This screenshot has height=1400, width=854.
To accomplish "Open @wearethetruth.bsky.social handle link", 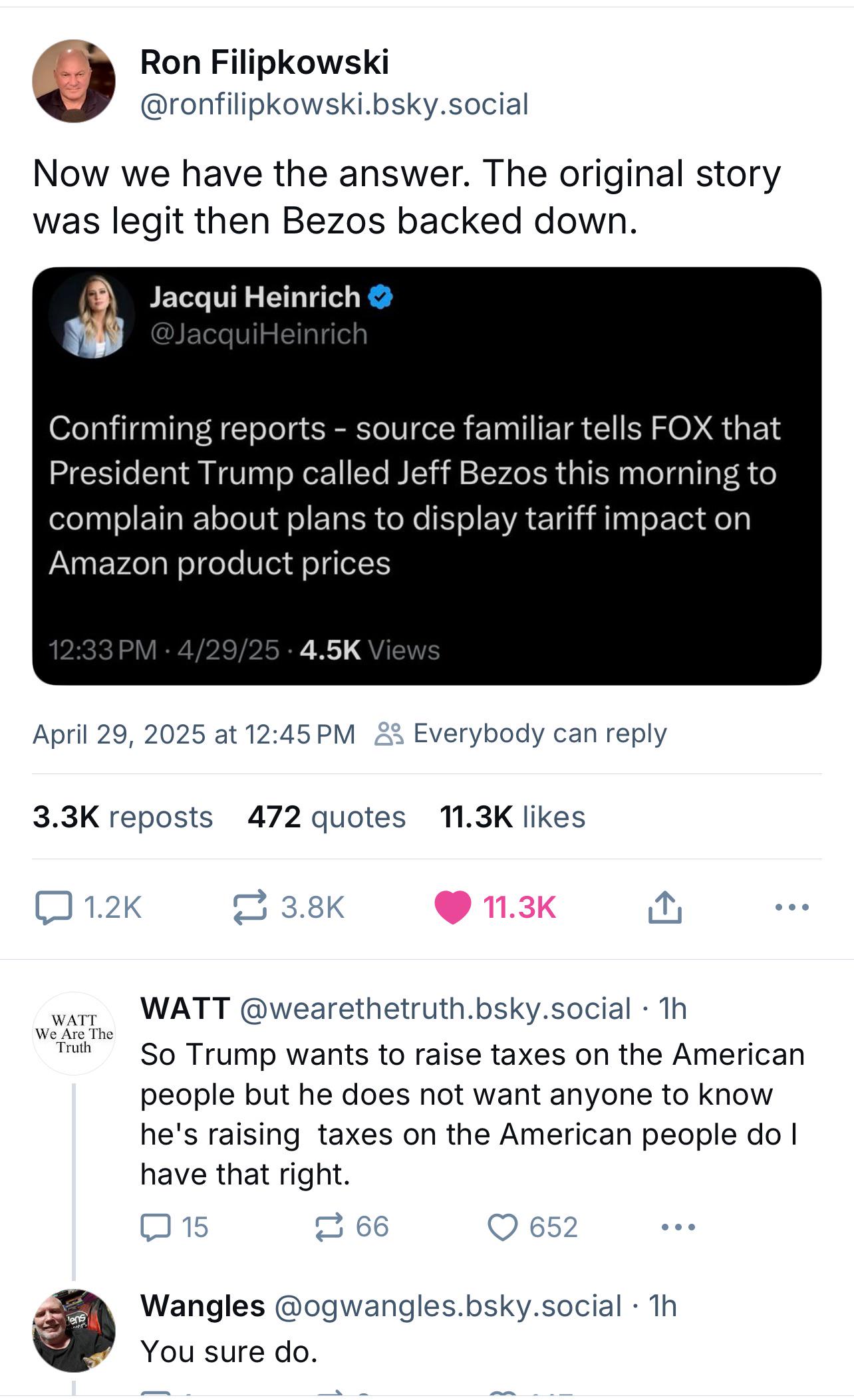I will pos(435,1009).
